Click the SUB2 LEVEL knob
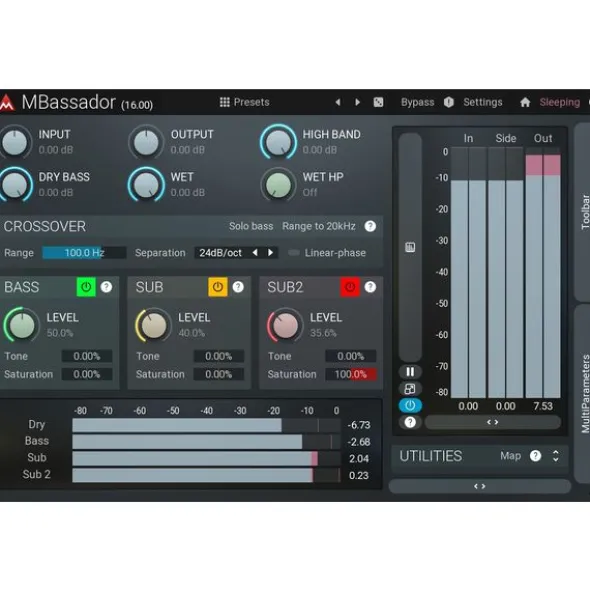The height and width of the screenshot is (591, 590). point(285,325)
